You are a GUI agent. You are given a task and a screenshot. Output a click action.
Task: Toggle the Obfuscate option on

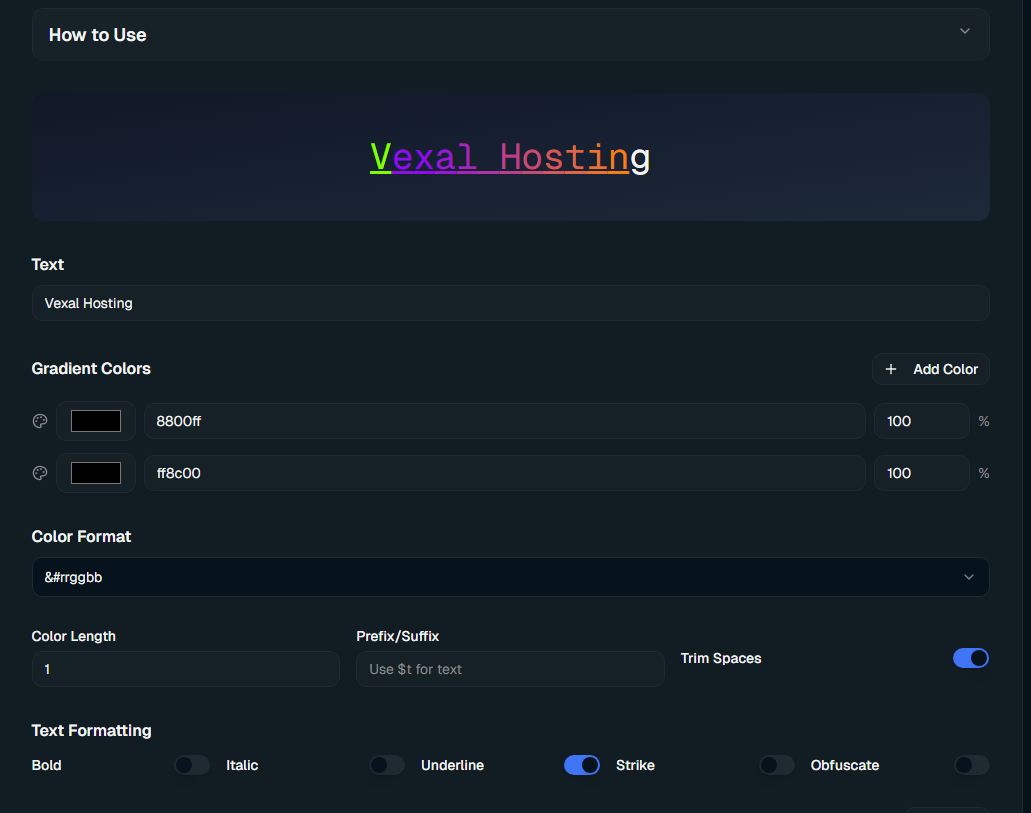(971, 765)
